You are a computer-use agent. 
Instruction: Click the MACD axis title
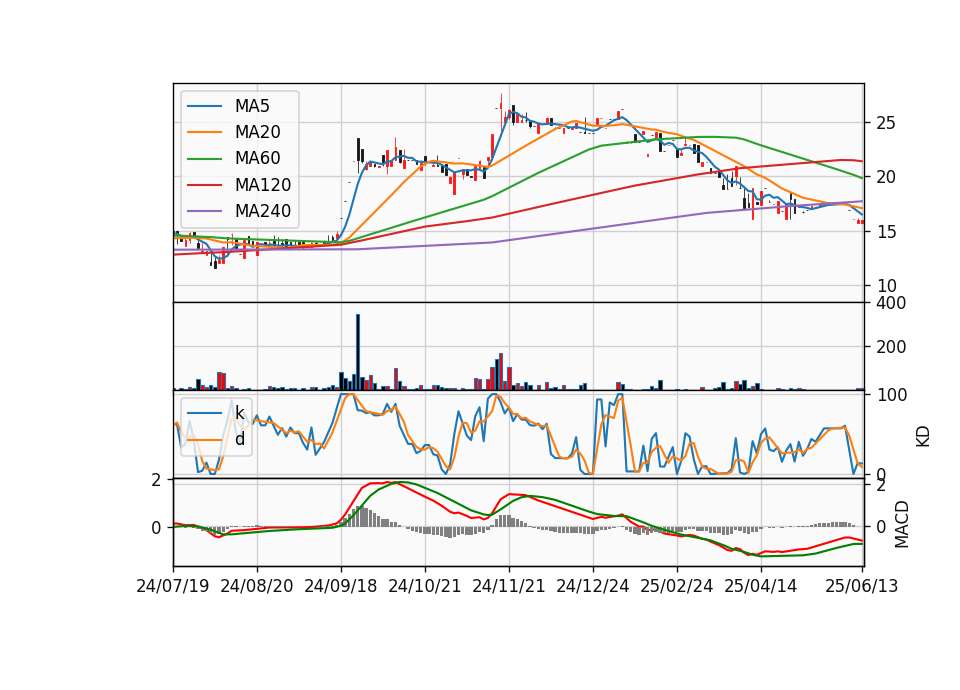[x=902, y=525]
